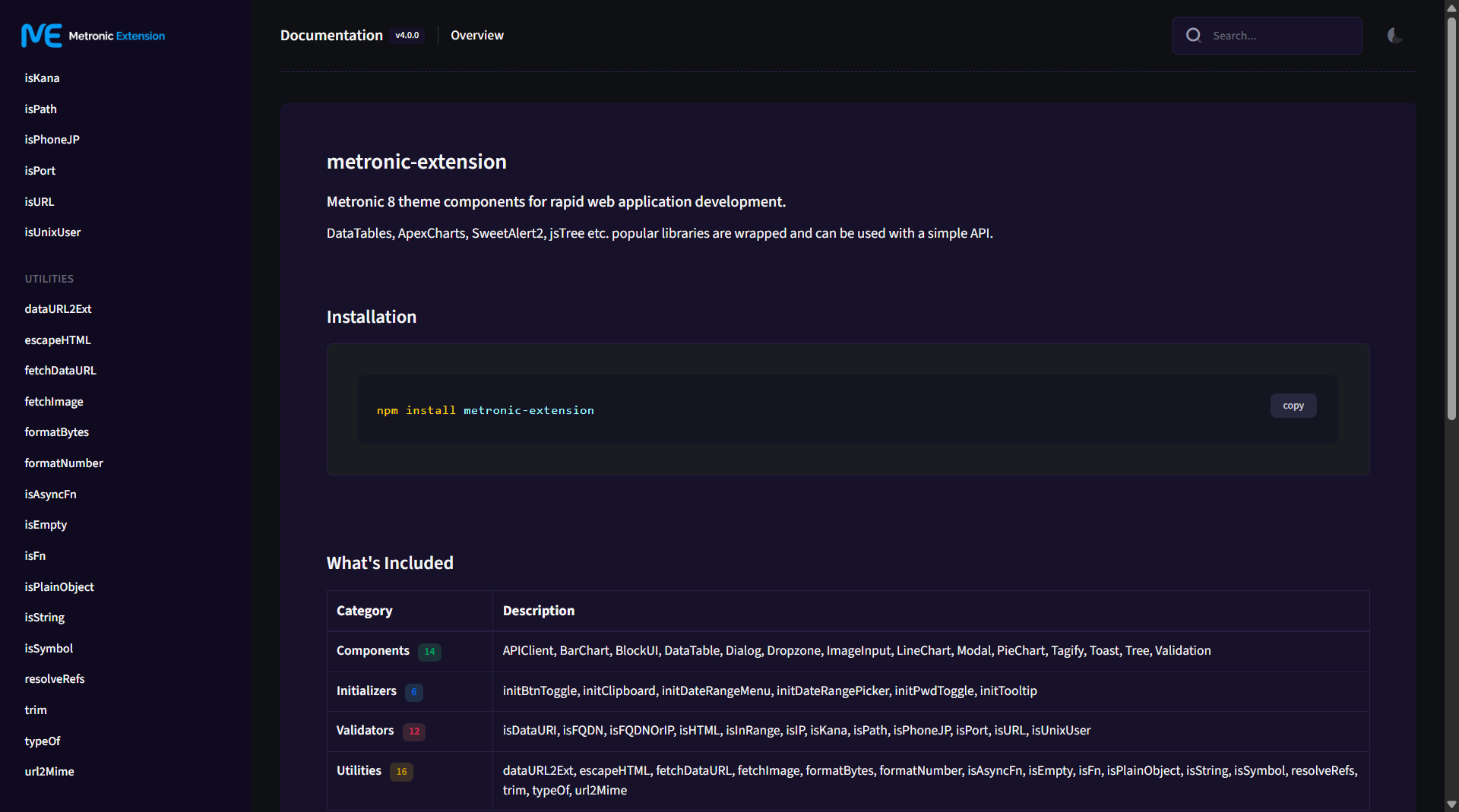Click the search magnifier icon
1459x812 pixels.
pos(1194,35)
